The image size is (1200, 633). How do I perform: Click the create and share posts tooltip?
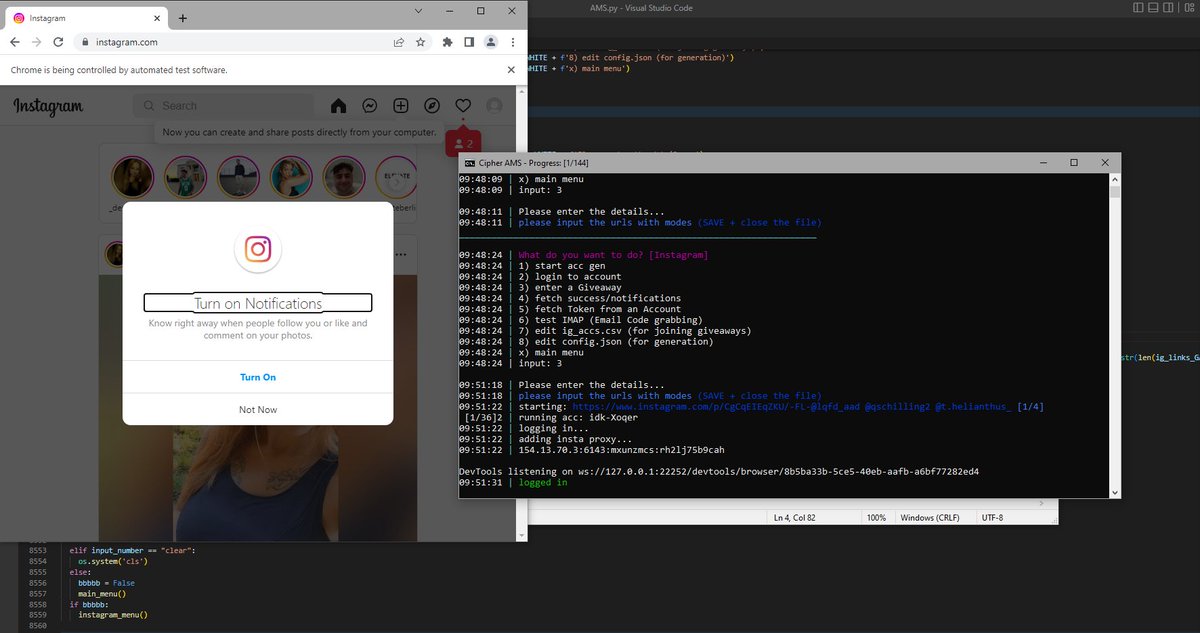pos(299,132)
